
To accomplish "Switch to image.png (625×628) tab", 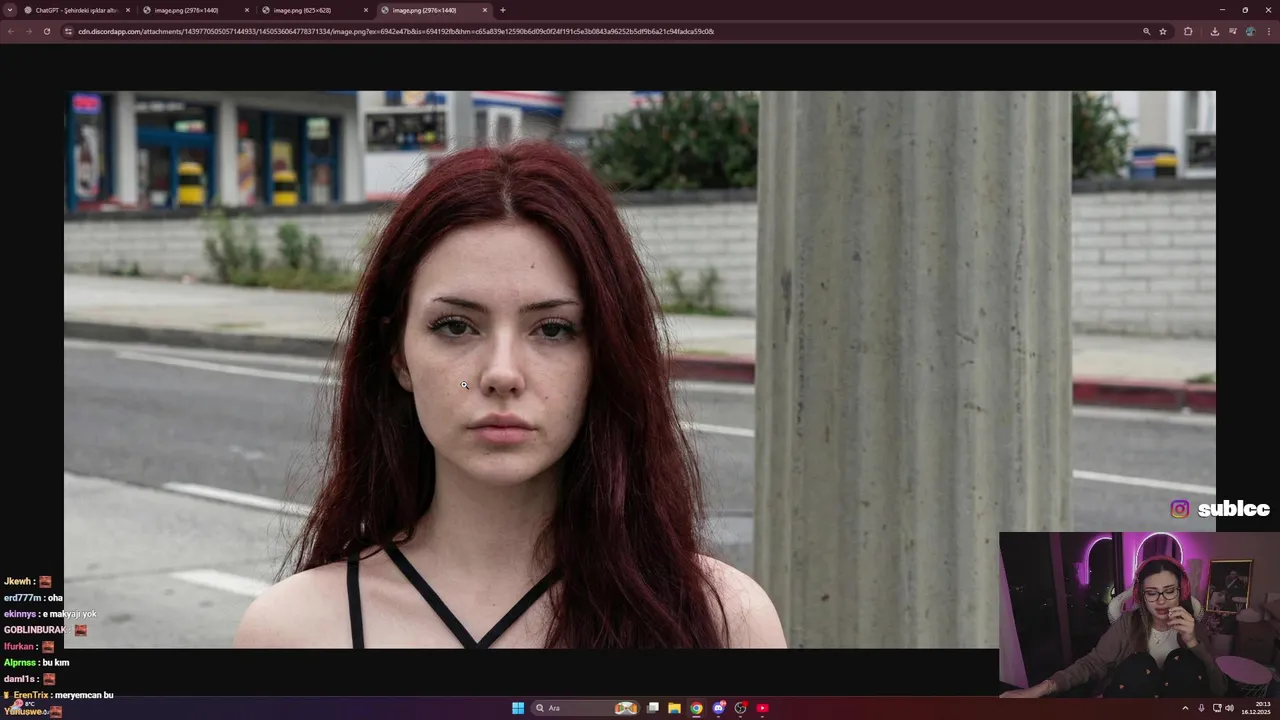I will click(x=313, y=10).
